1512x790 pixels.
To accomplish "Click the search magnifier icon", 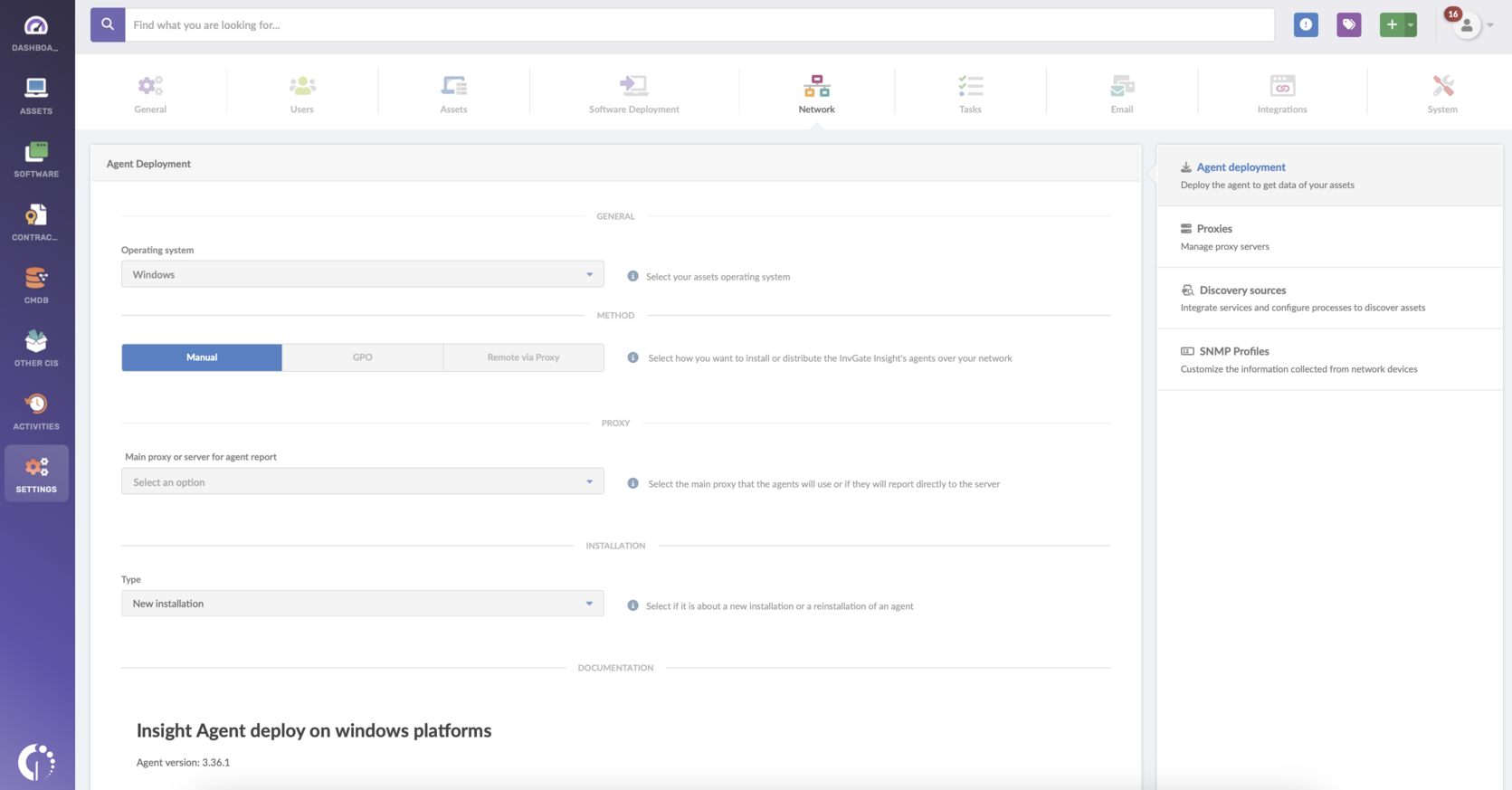I will point(108,25).
